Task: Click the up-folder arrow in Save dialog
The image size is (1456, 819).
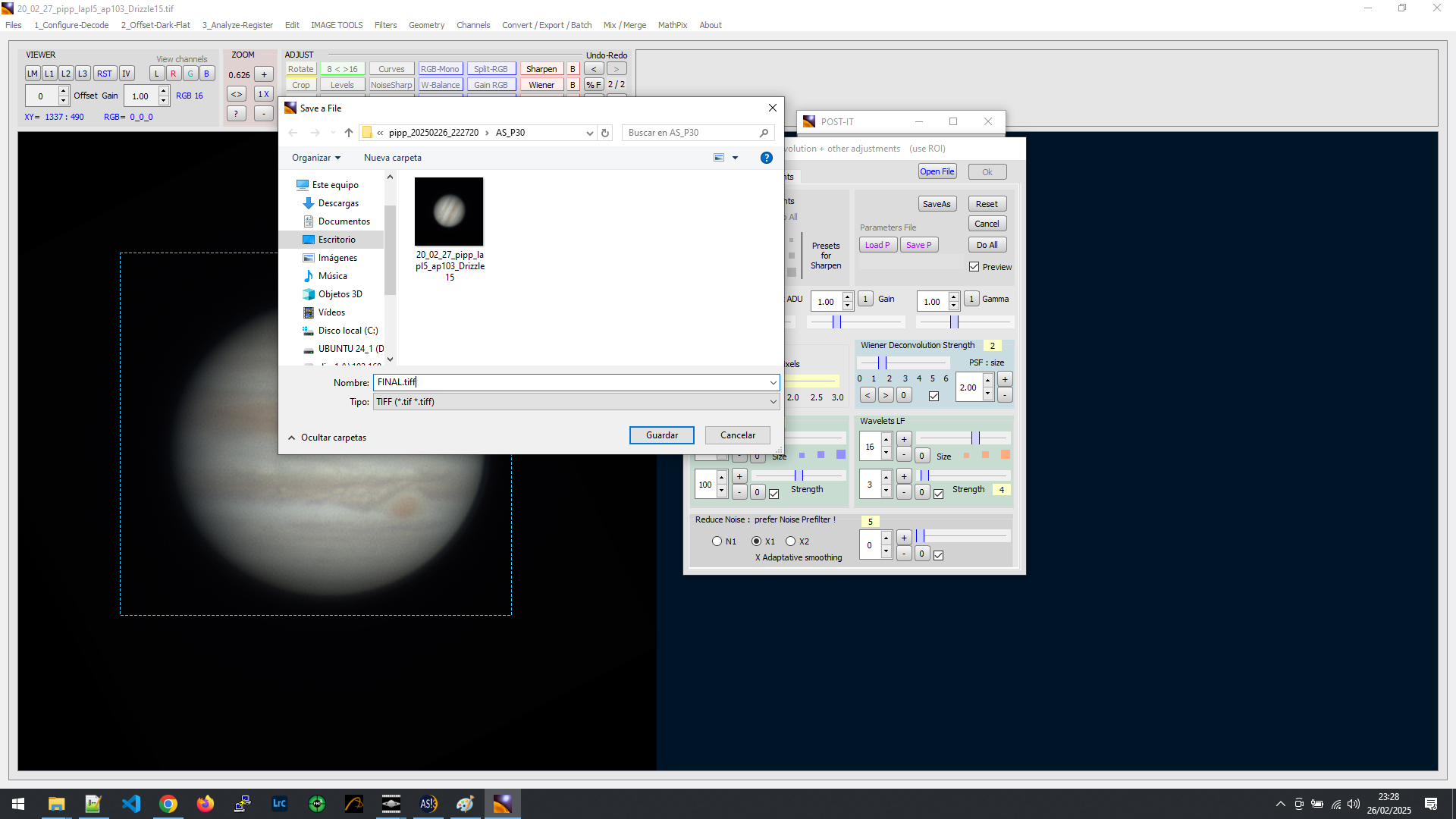Action: click(349, 133)
